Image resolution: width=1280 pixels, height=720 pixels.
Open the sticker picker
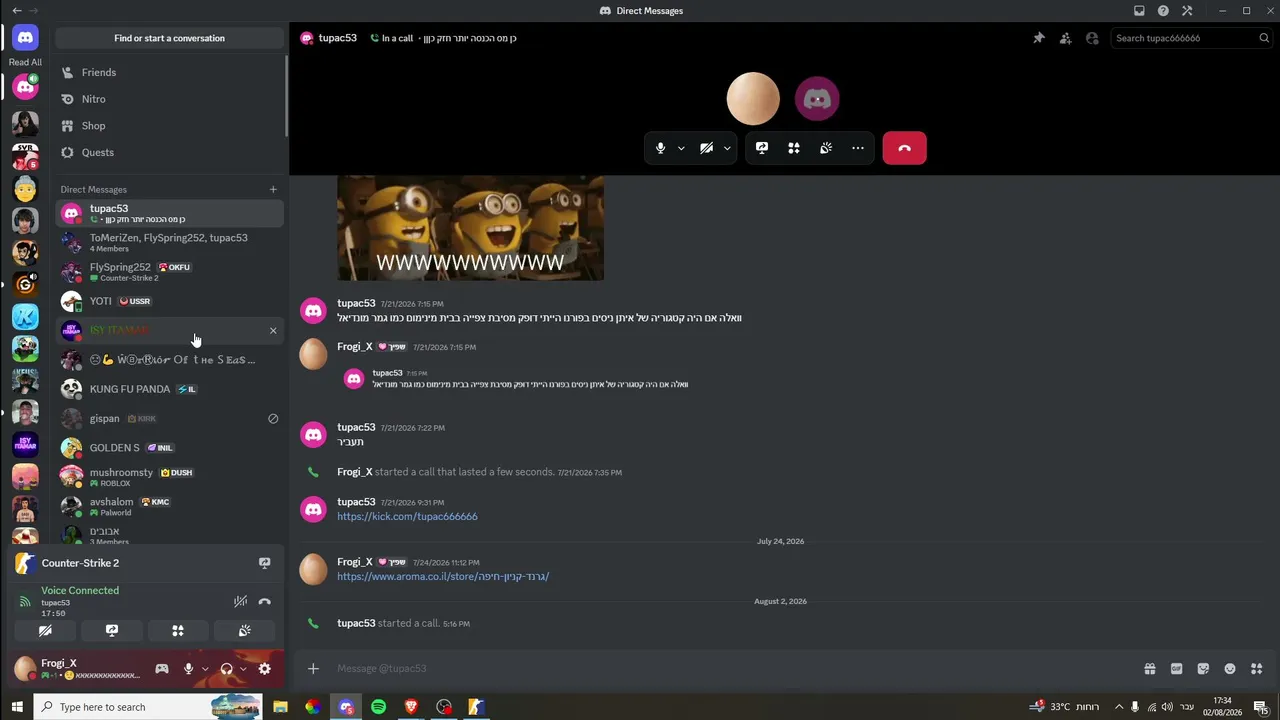pos(1203,668)
